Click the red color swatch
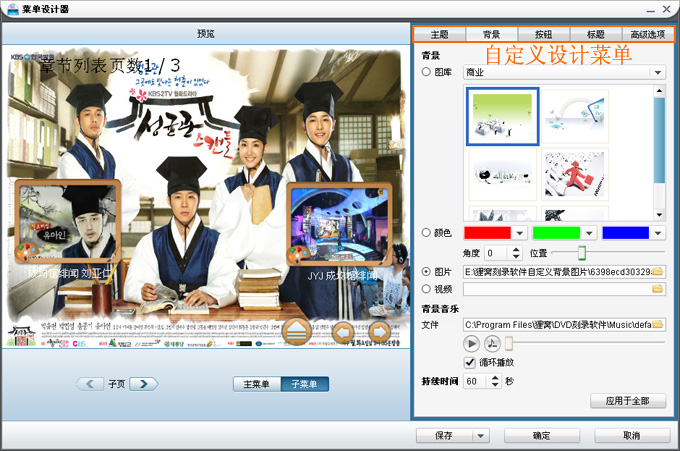This screenshot has width=680, height=451. click(x=487, y=233)
